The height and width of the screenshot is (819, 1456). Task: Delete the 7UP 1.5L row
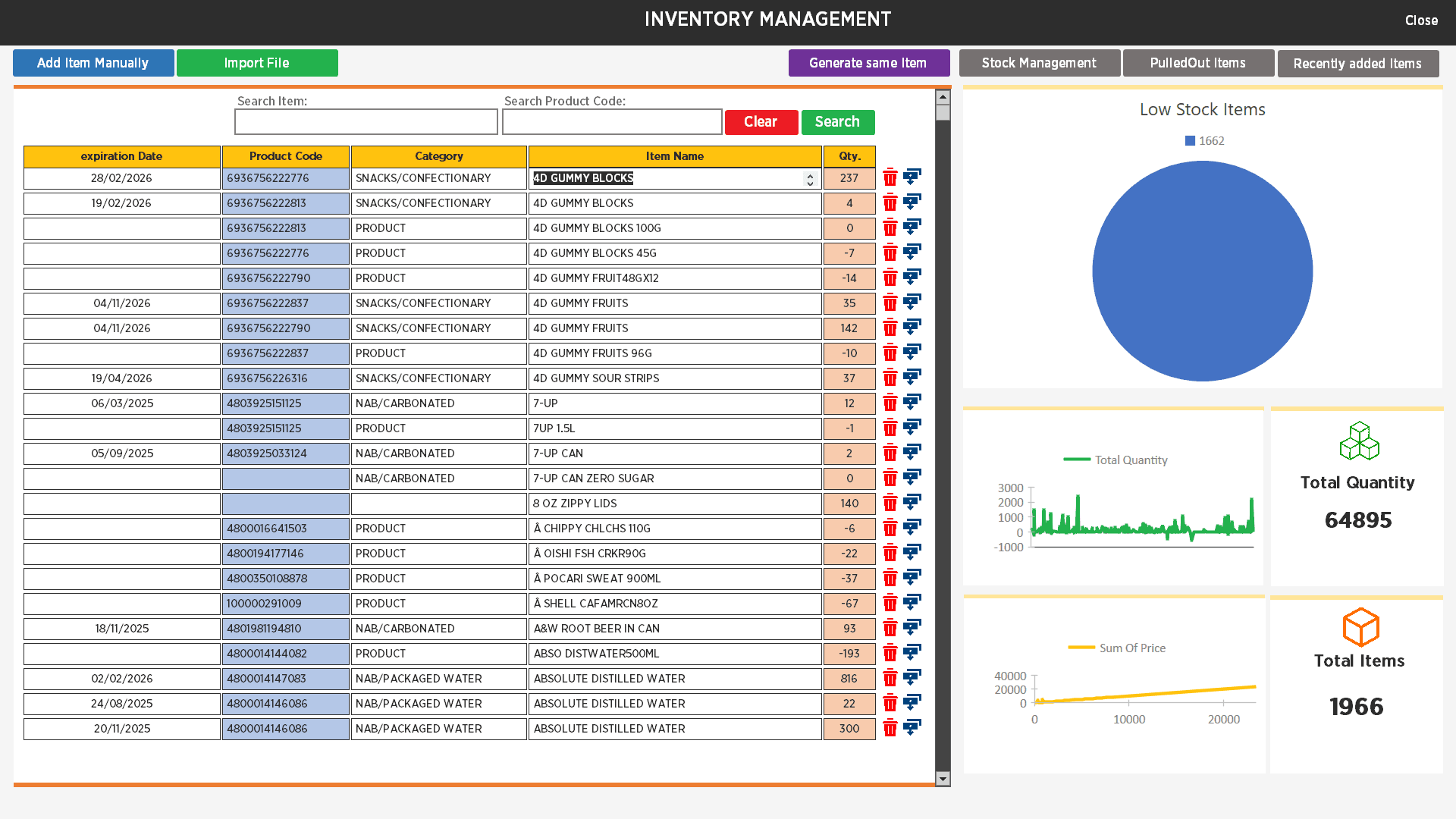tap(890, 428)
